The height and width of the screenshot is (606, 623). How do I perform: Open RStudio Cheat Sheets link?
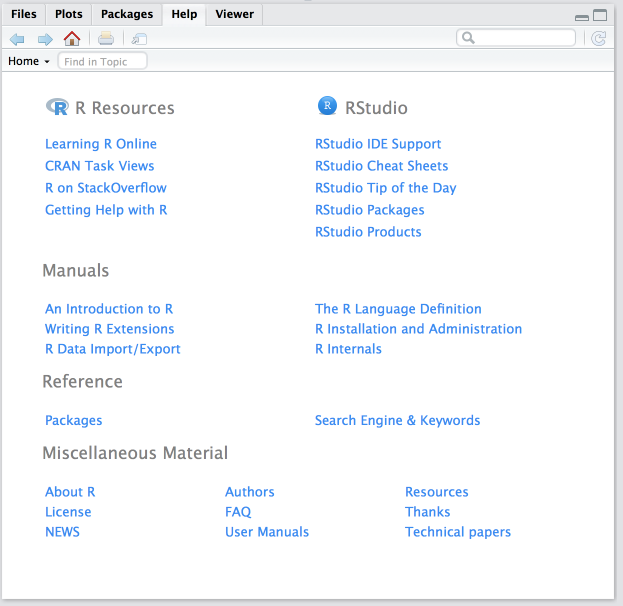tap(381, 166)
